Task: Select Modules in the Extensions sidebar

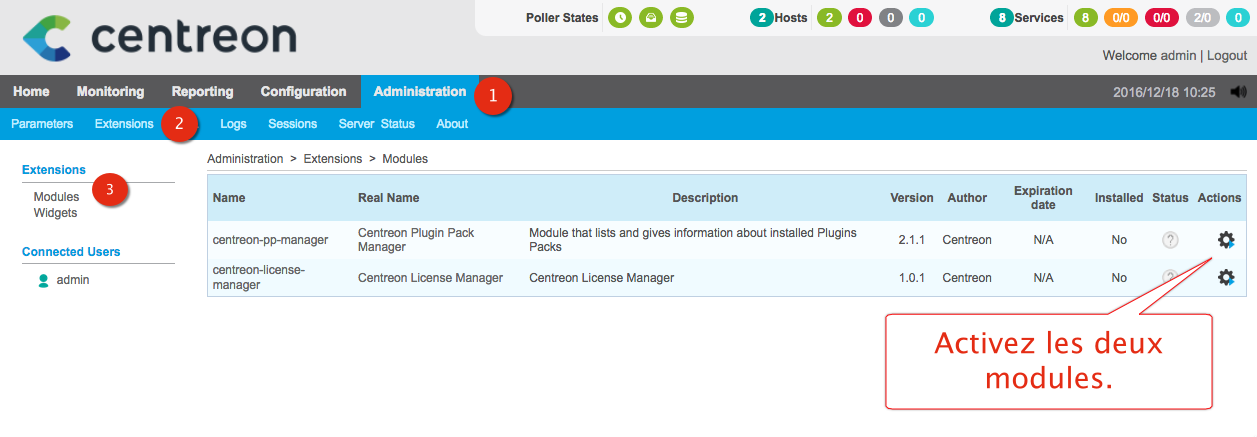Action: (x=56, y=197)
